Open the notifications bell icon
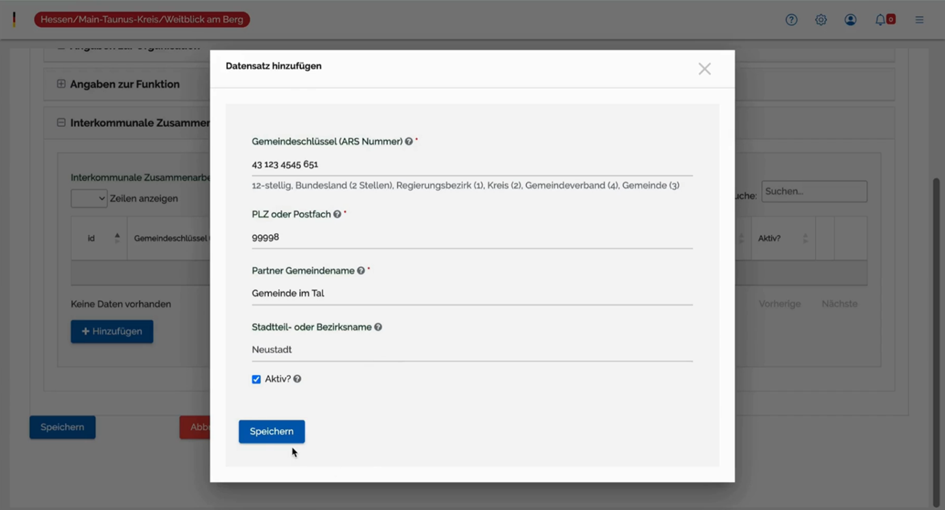The width and height of the screenshot is (945, 510). 881,20
